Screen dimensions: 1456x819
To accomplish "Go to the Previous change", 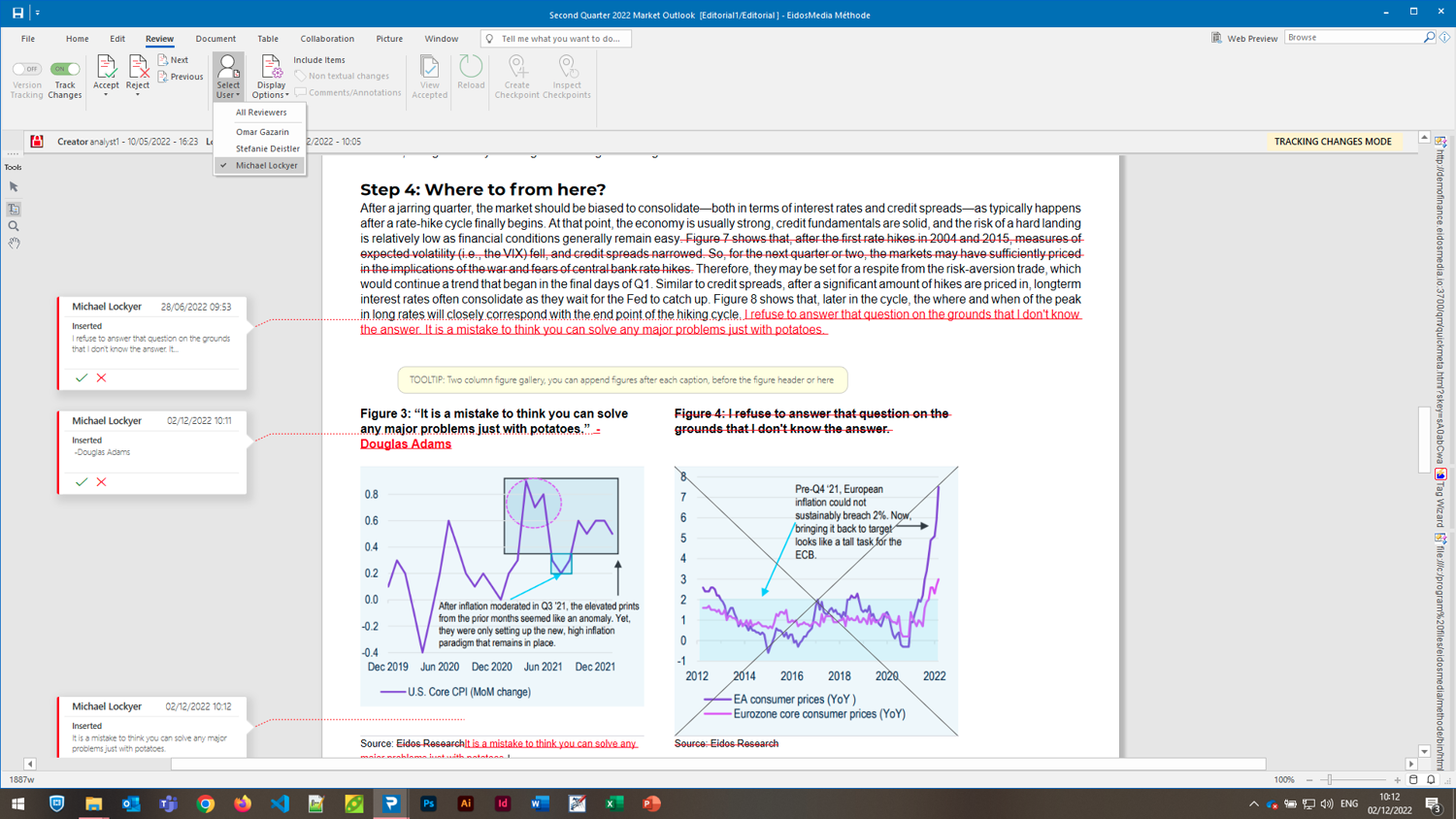I will [181, 77].
